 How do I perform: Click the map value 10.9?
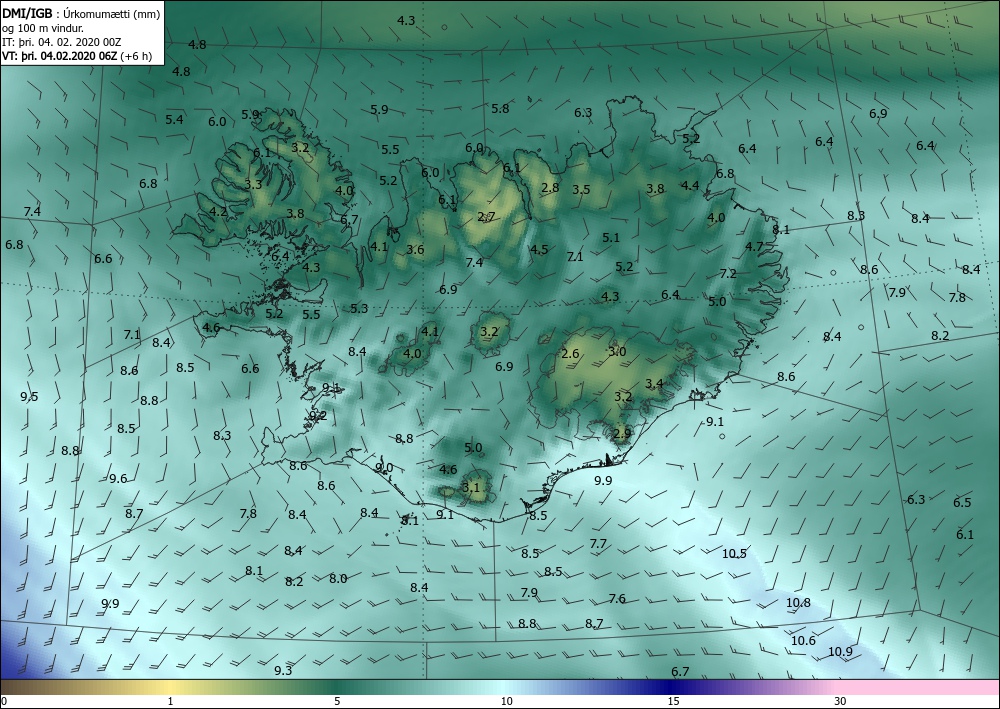[x=840, y=652]
